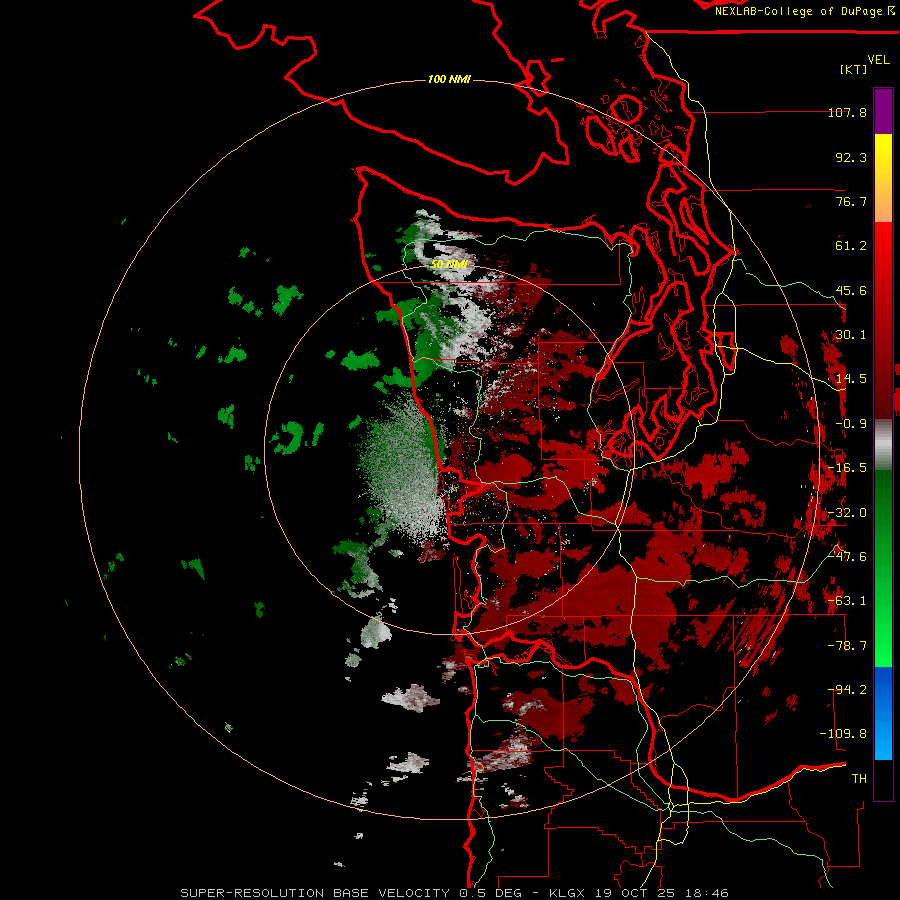Click the 14.5 velocity scale value
The width and height of the screenshot is (900, 900).
851,379
